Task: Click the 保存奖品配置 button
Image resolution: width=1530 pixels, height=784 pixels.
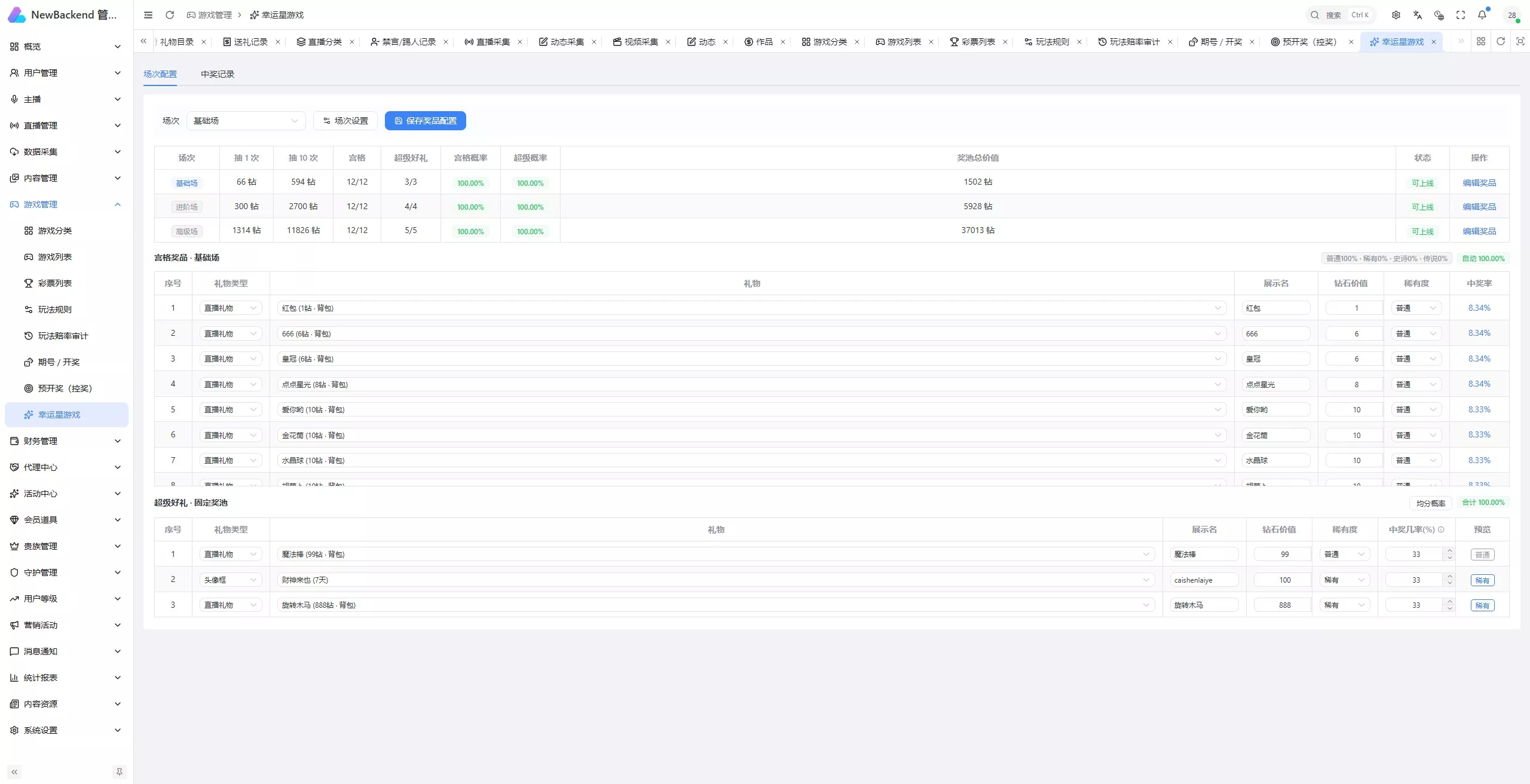Action: tap(425, 121)
